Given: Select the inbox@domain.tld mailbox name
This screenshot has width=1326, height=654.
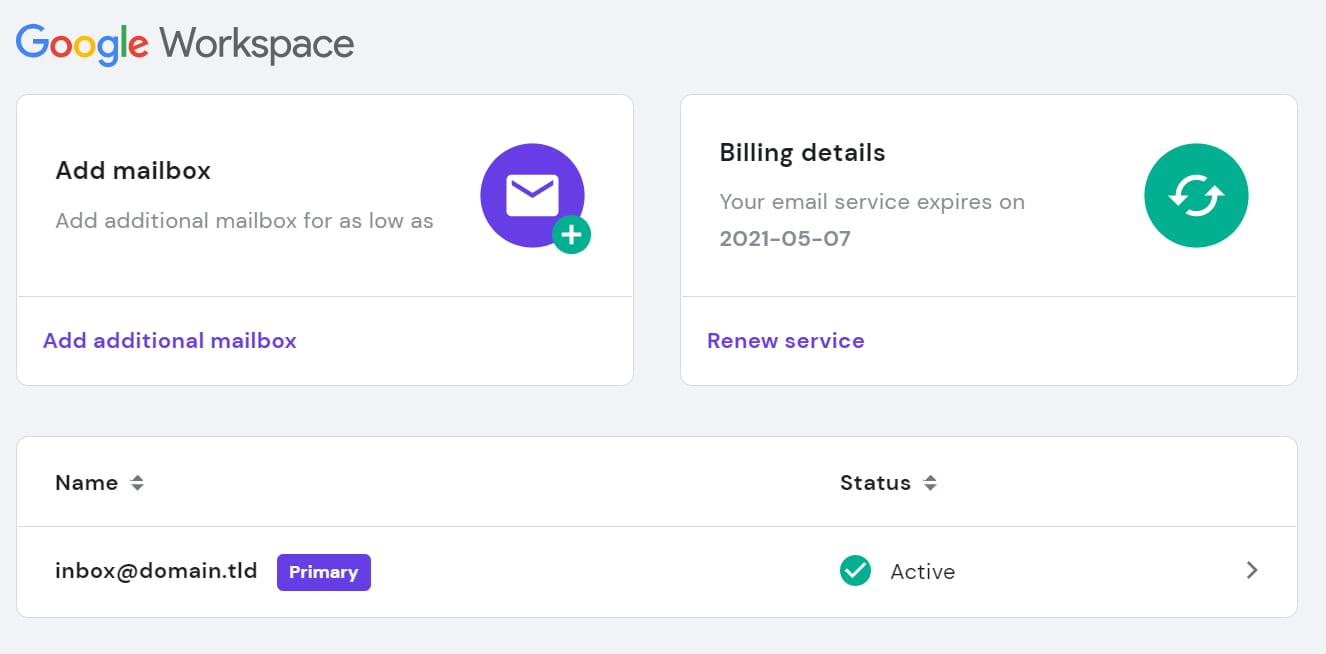Looking at the screenshot, I should 156,571.
